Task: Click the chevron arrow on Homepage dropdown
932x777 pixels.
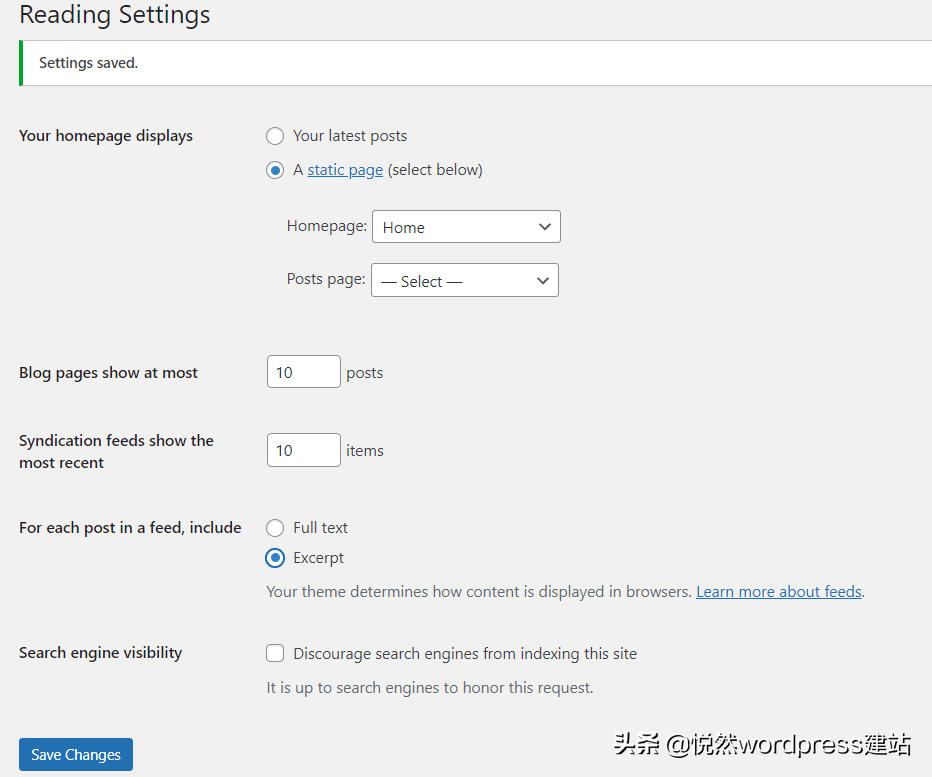Action: click(x=544, y=227)
